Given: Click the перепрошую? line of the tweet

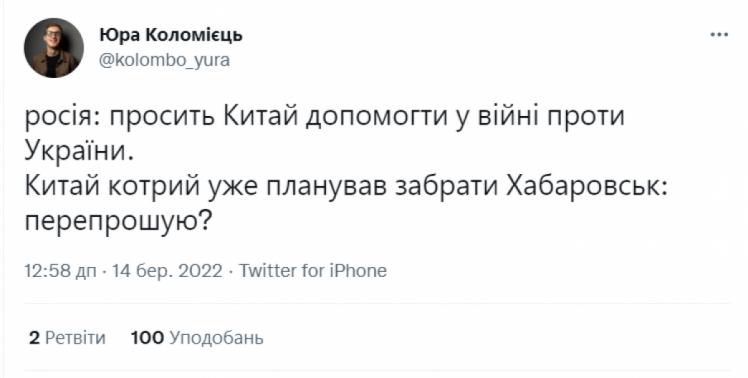Looking at the screenshot, I should point(118,221).
